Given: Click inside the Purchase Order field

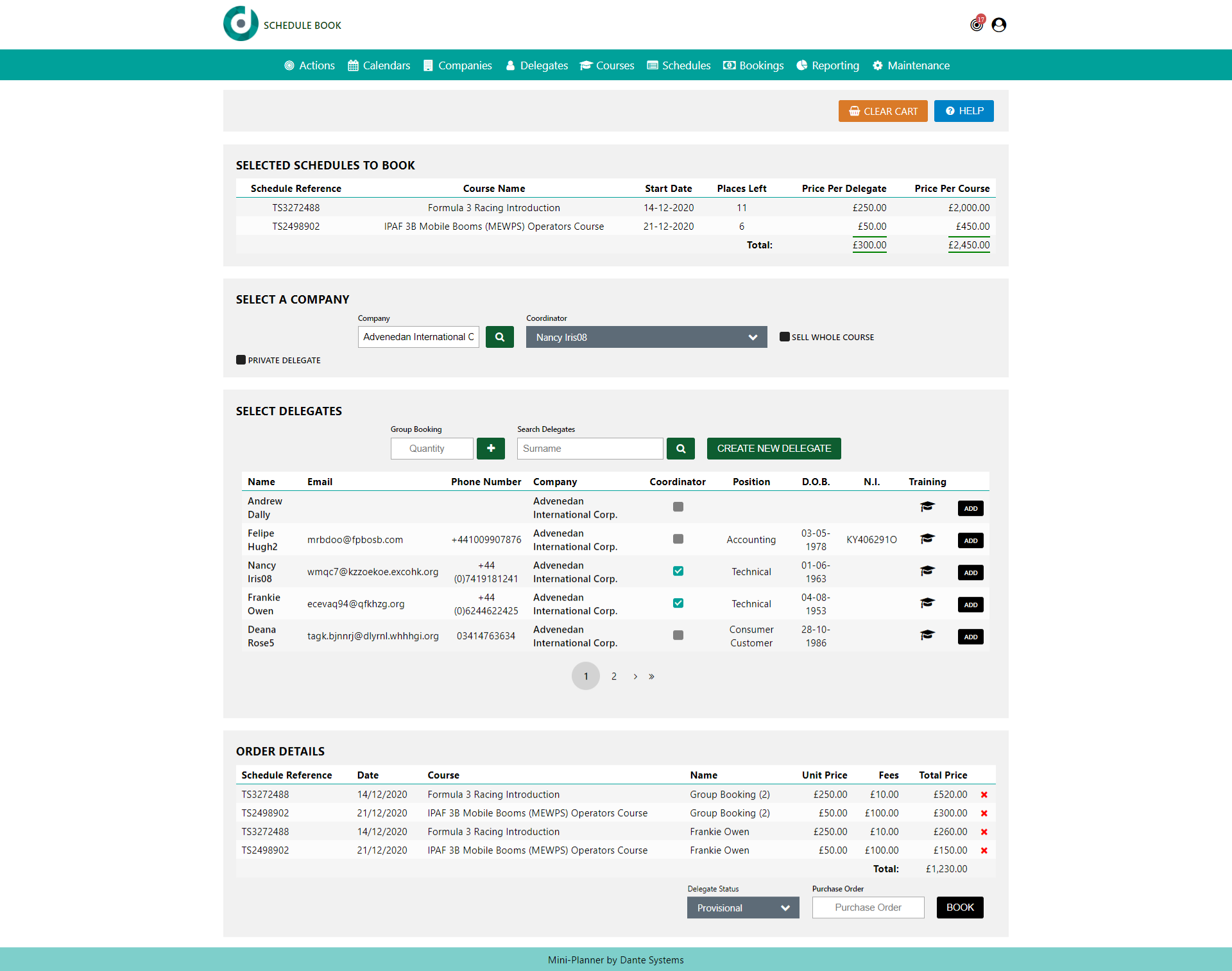Looking at the screenshot, I should [x=868, y=907].
